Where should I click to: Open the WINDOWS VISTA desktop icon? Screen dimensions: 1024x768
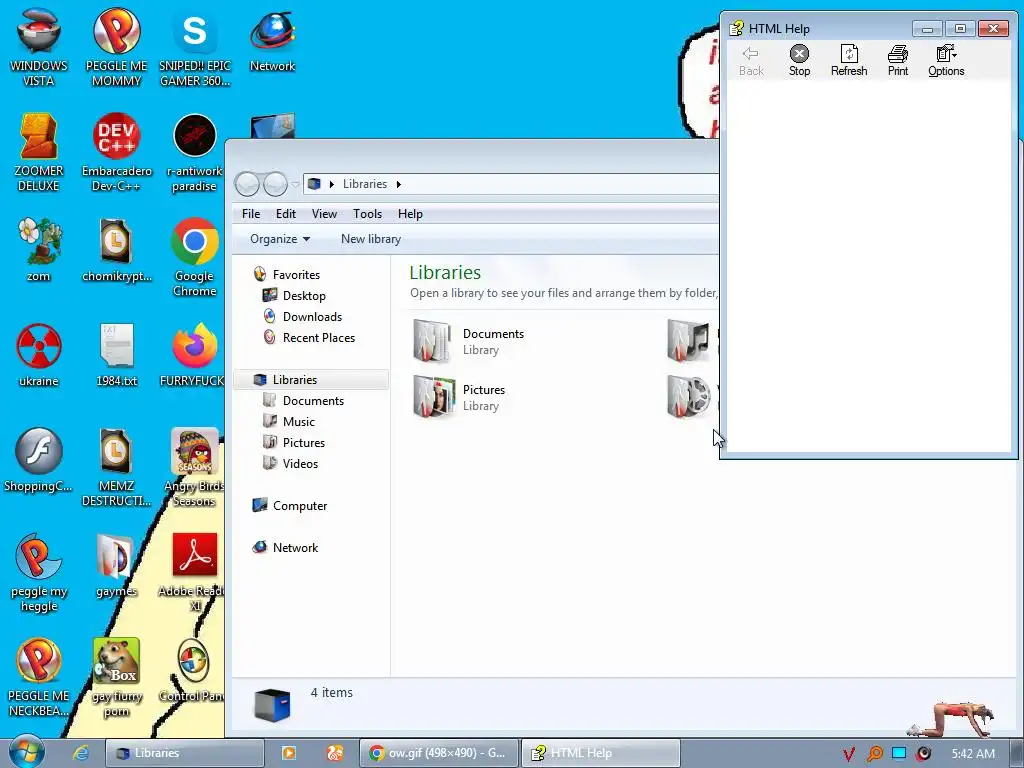(x=39, y=47)
